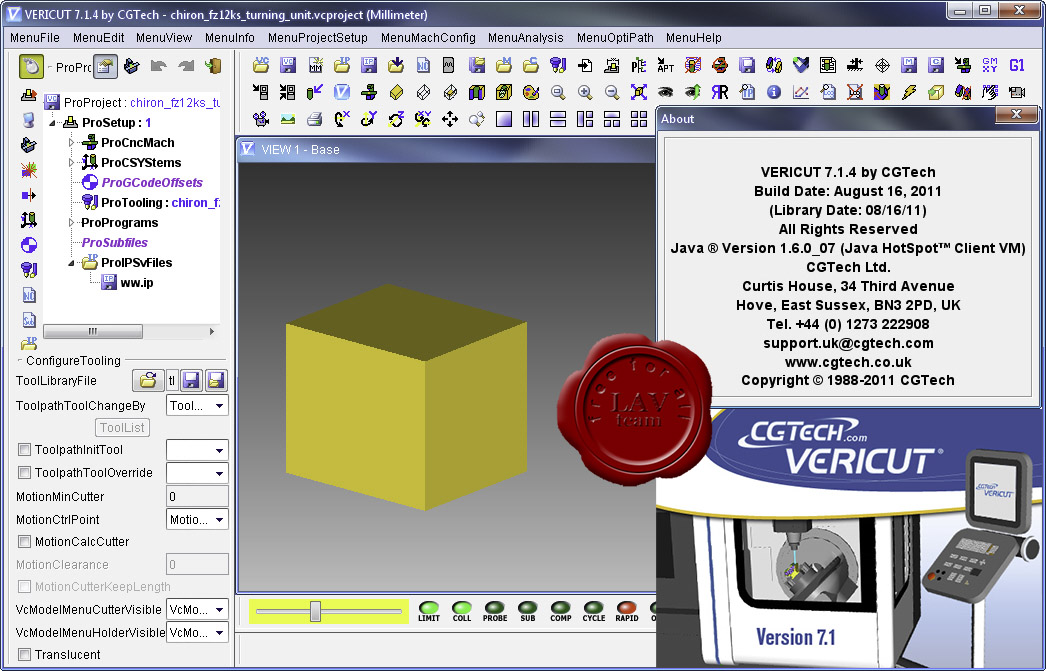Open the MenuView menu

[x=164, y=38]
